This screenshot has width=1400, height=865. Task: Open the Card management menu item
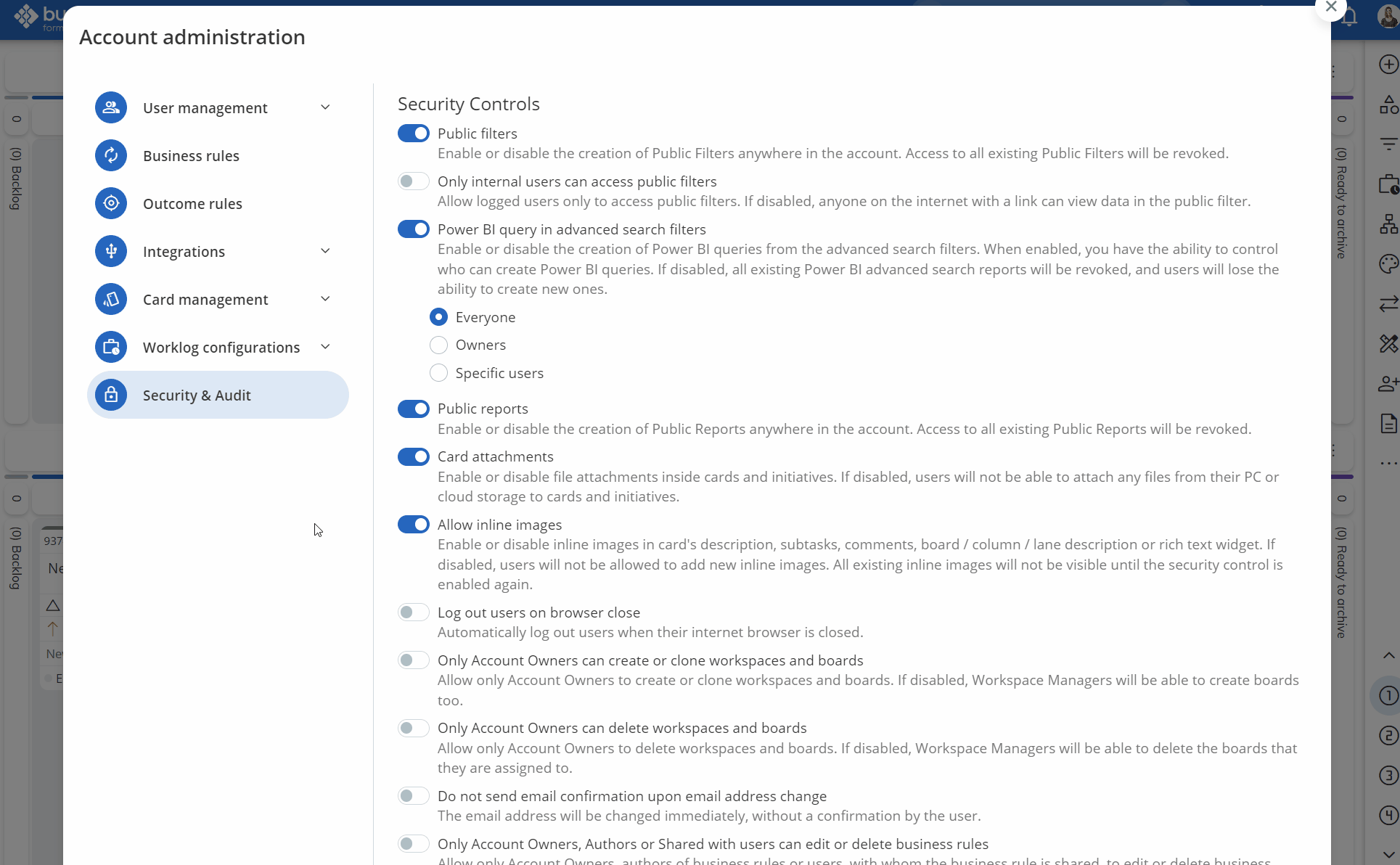218,299
